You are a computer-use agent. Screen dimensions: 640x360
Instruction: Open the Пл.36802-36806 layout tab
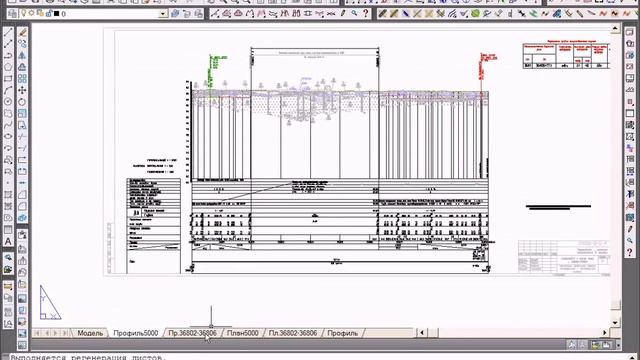coord(293,333)
